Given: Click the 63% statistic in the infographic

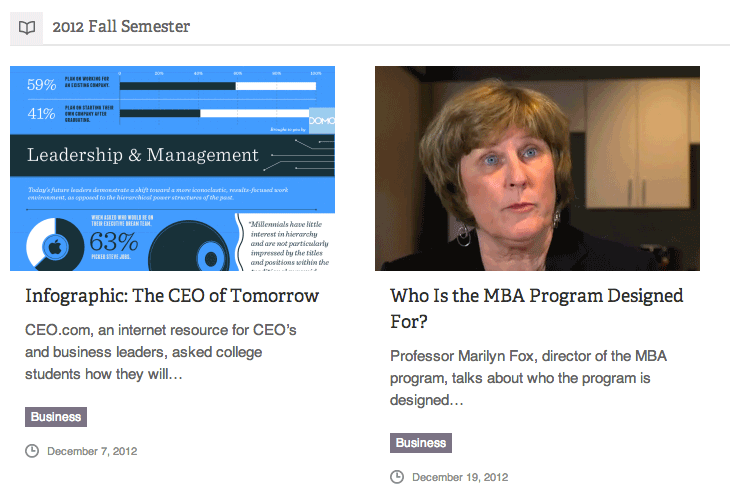Looking at the screenshot, I should point(114,242).
